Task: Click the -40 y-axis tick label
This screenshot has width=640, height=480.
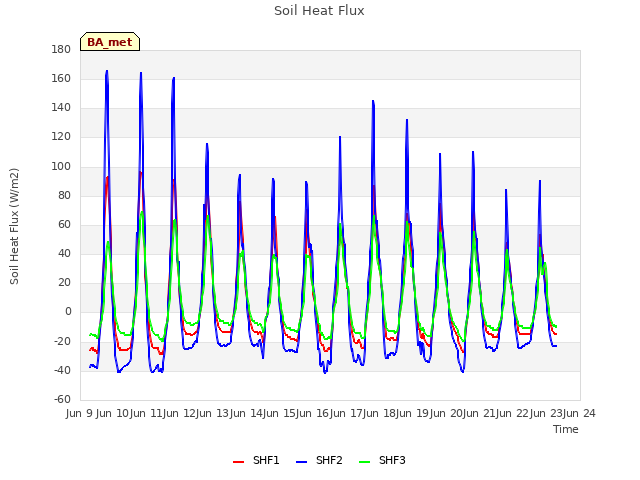Action: click(x=62, y=371)
